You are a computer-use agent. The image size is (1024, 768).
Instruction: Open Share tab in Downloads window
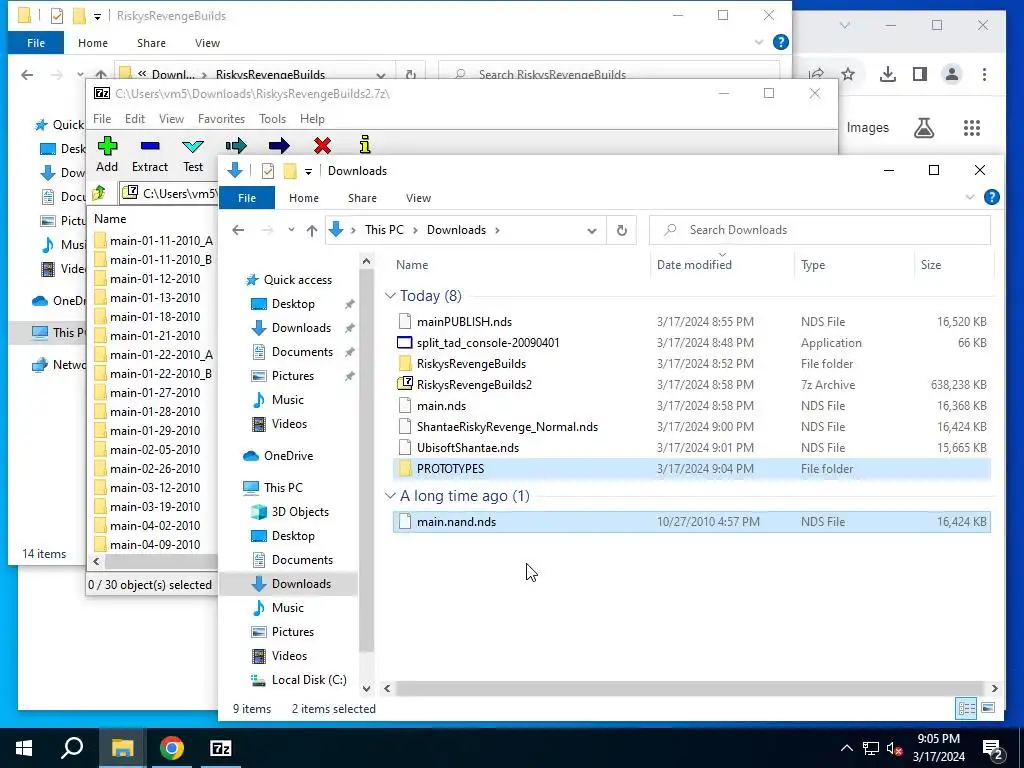(x=362, y=198)
